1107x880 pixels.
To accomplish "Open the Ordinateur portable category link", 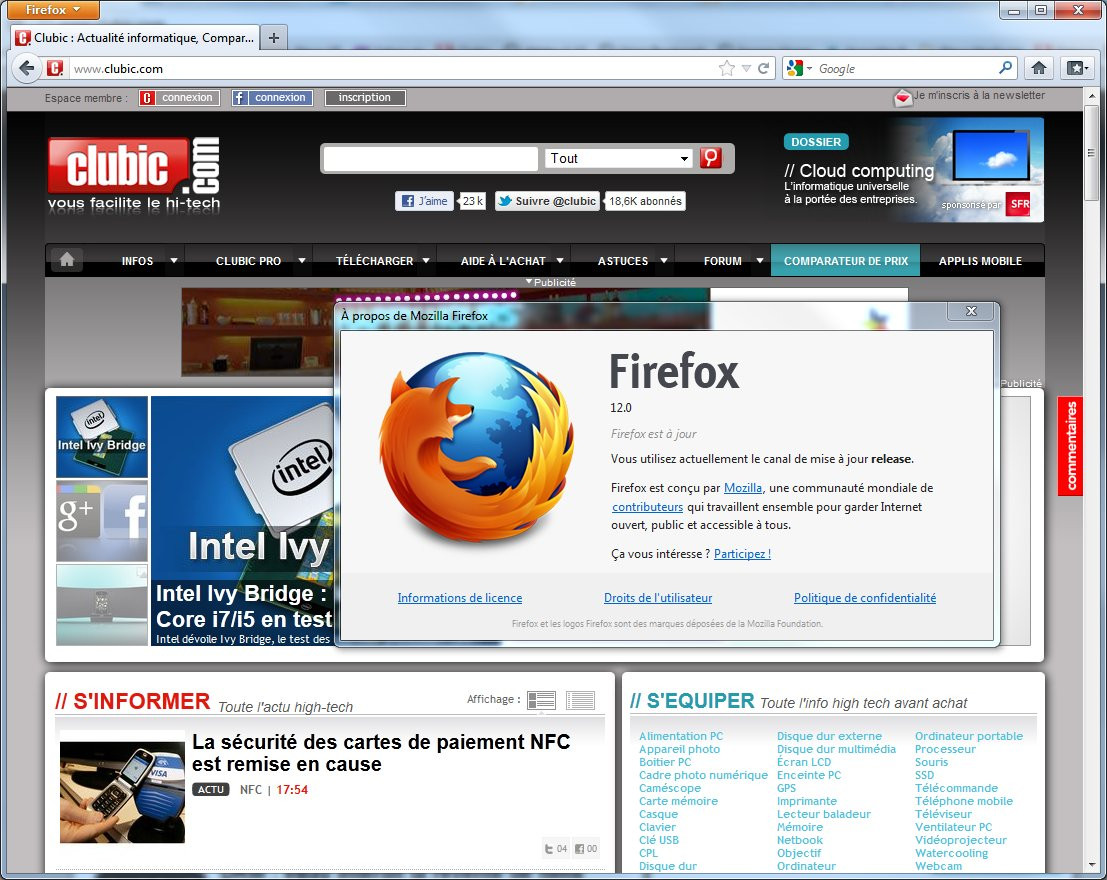I will (x=969, y=736).
